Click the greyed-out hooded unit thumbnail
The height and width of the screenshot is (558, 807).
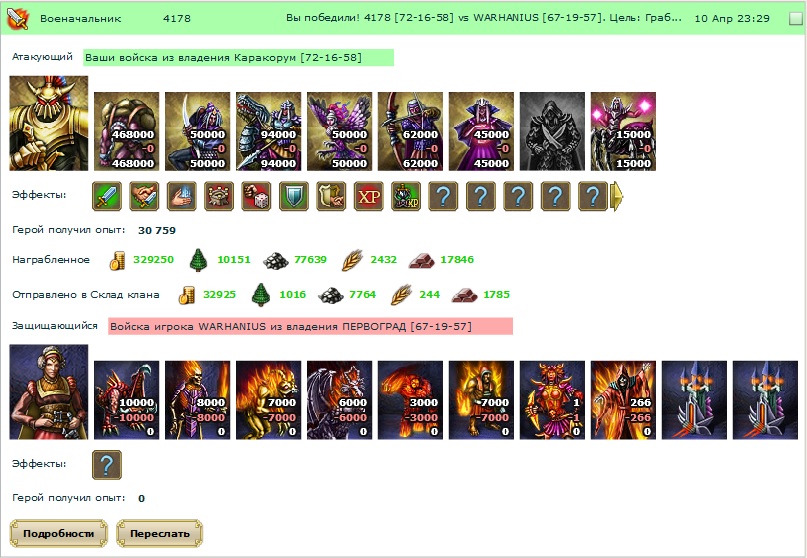552,131
